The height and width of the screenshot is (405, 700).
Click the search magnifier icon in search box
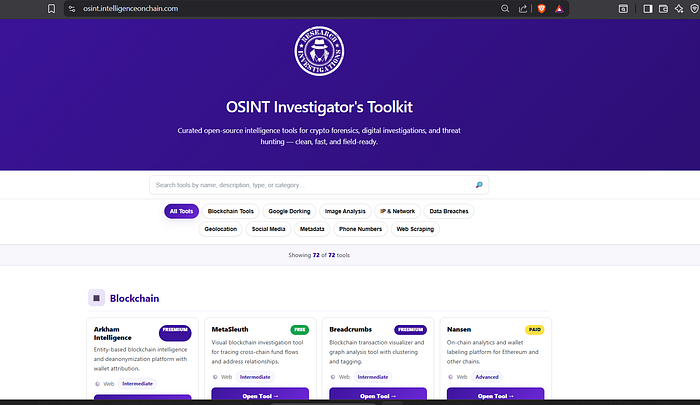479,185
